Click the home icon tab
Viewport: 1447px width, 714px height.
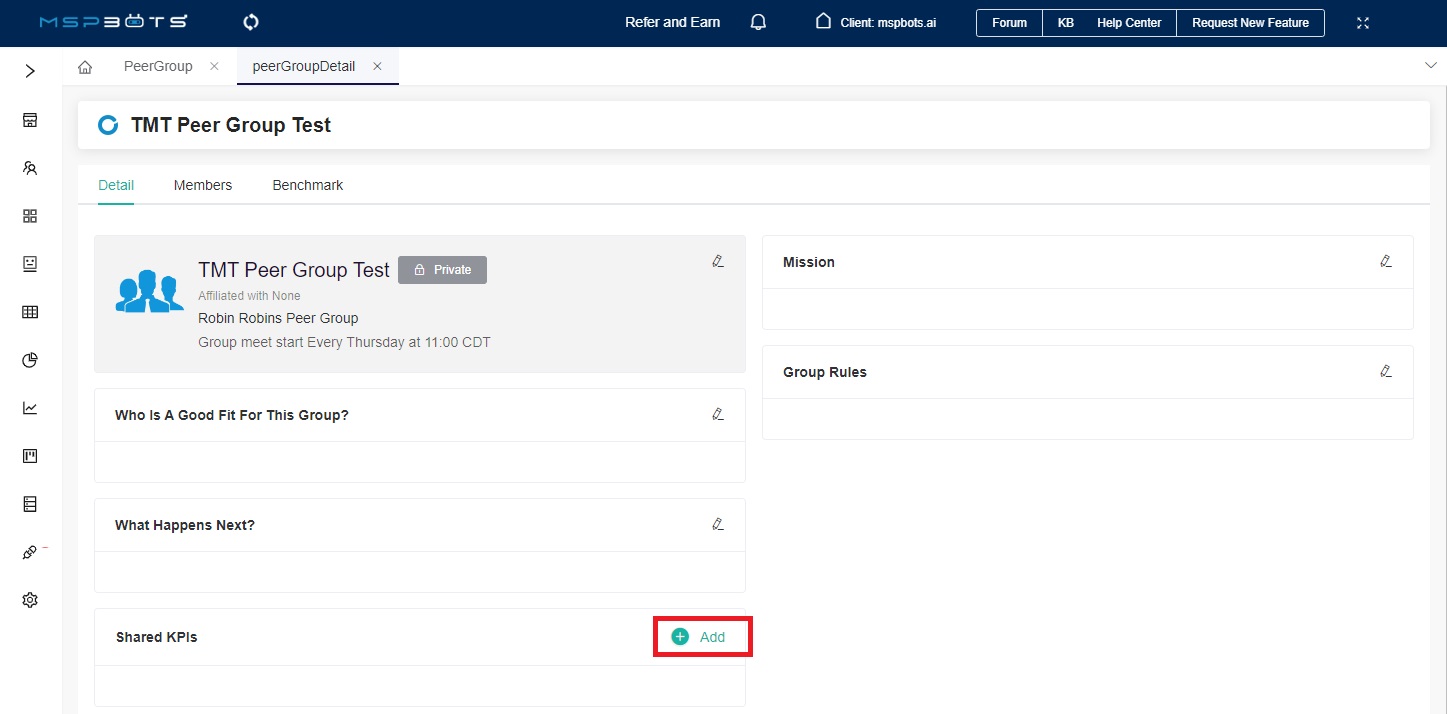pos(85,67)
